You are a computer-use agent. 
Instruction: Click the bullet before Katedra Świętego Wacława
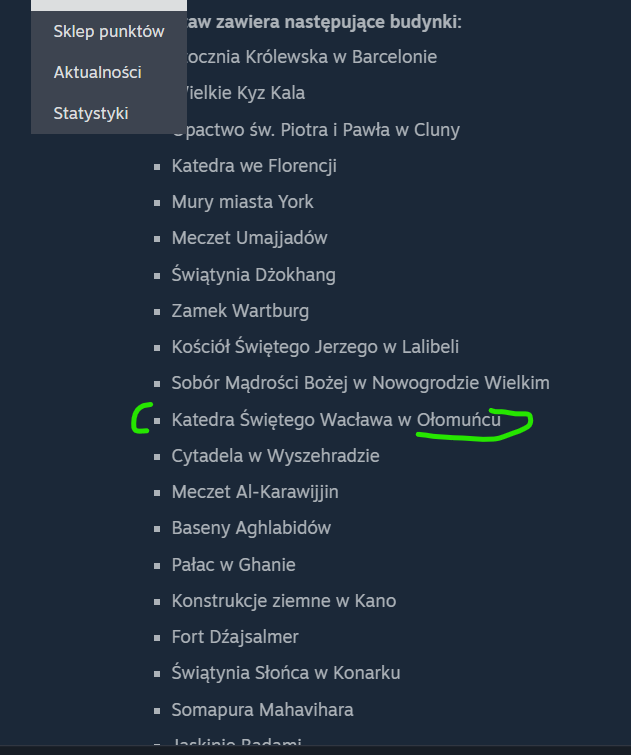coord(157,420)
